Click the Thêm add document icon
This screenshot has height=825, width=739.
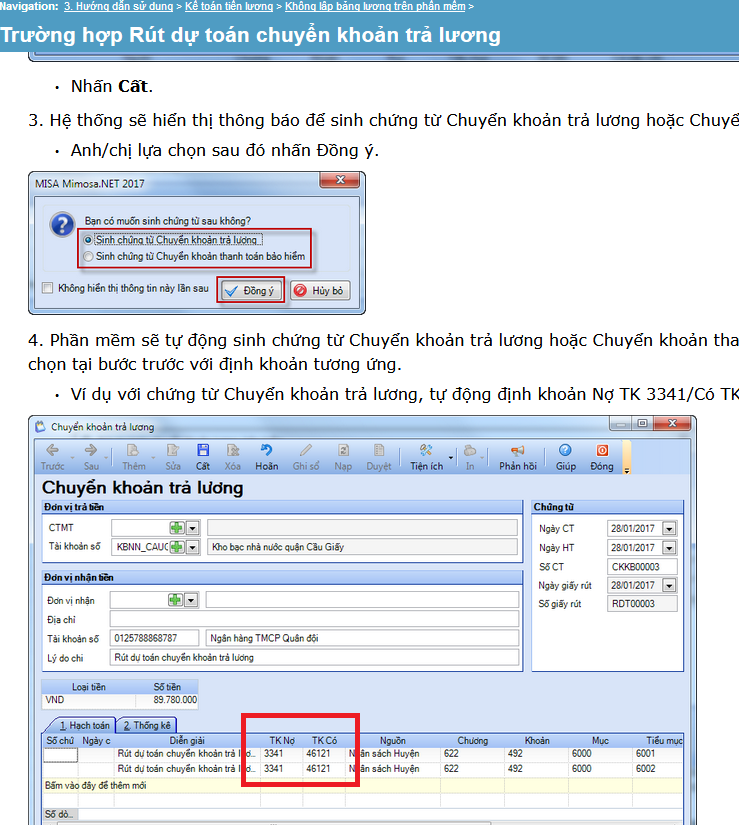pyautogui.click(x=133, y=450)
